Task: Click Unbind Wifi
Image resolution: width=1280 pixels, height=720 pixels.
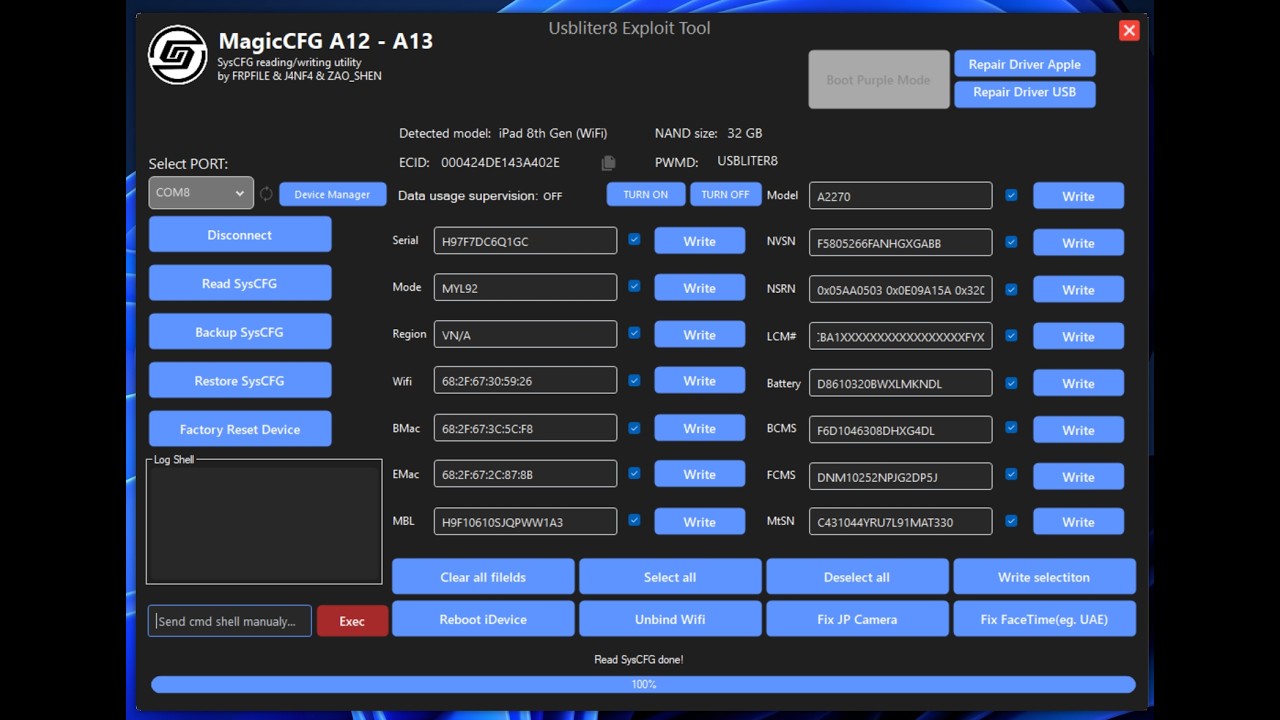Action: pyautogui.click(x=670, y=619)
